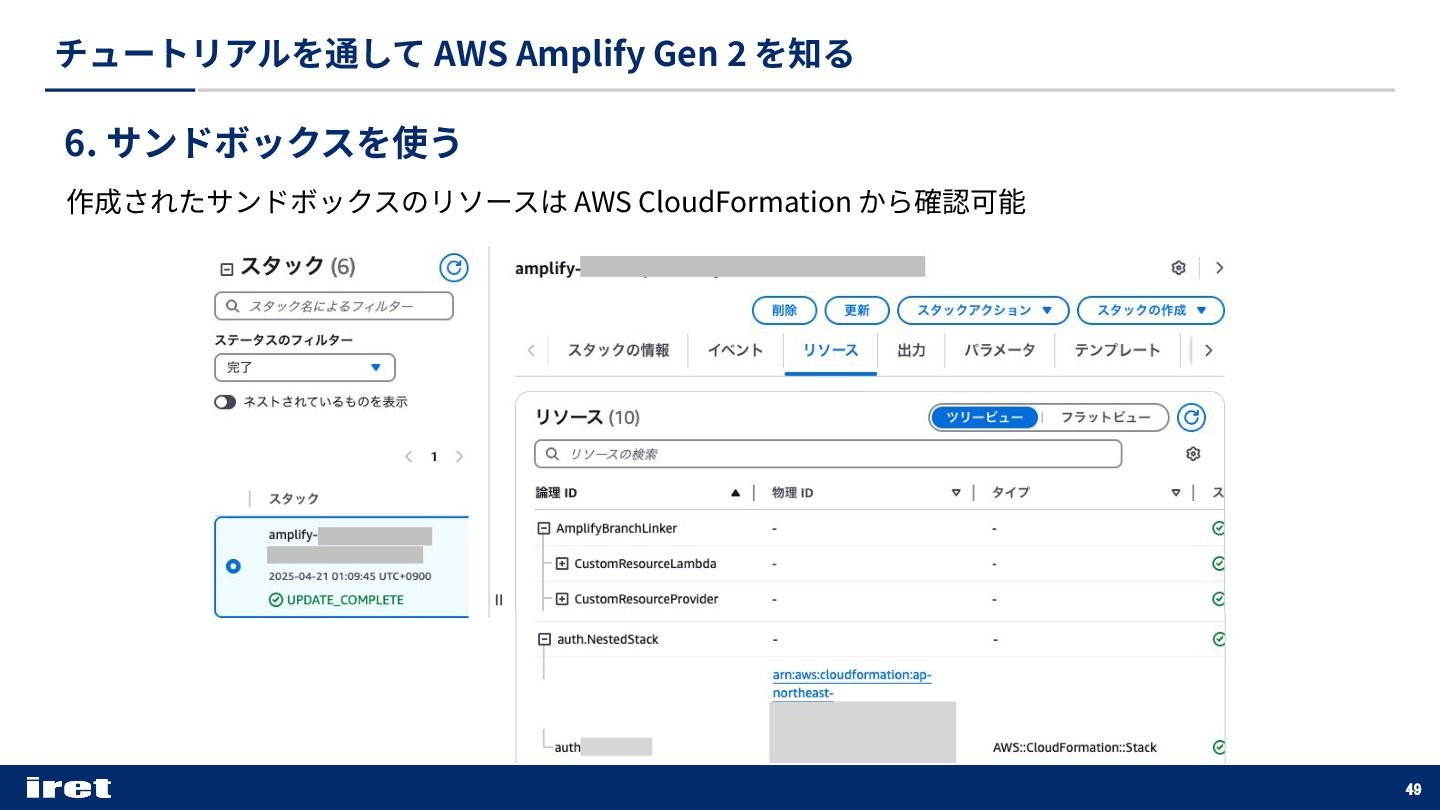The image size is (1440, 810).
Task: Click the resource search field
Action: (828, 454)
